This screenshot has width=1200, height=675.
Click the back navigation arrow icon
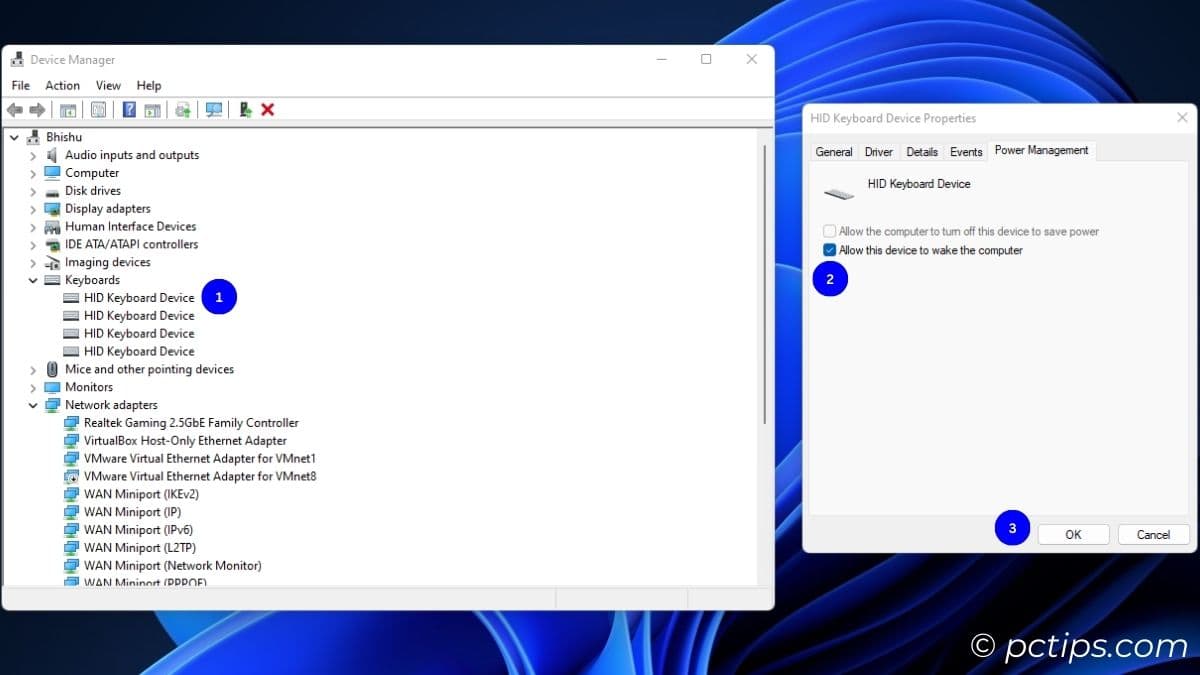14,110
